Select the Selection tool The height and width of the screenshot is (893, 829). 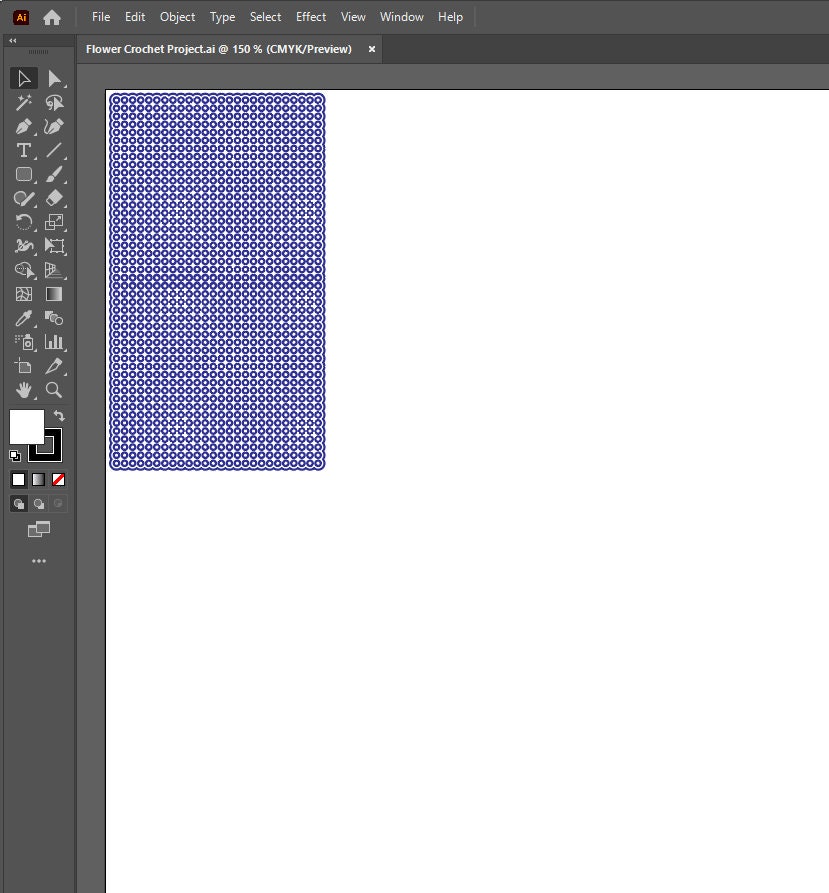coord(23,78)
